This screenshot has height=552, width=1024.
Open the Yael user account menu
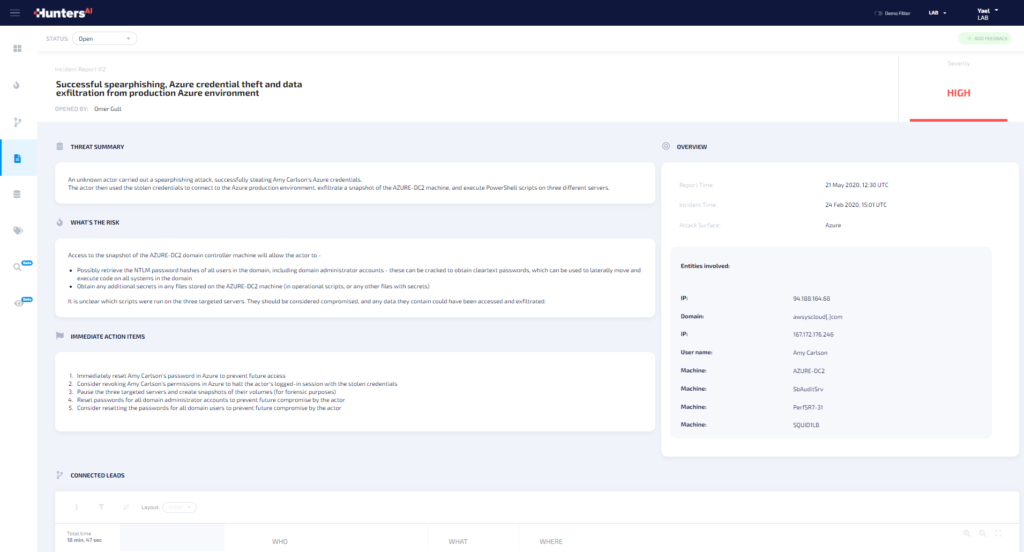click(x=987, y=14)
